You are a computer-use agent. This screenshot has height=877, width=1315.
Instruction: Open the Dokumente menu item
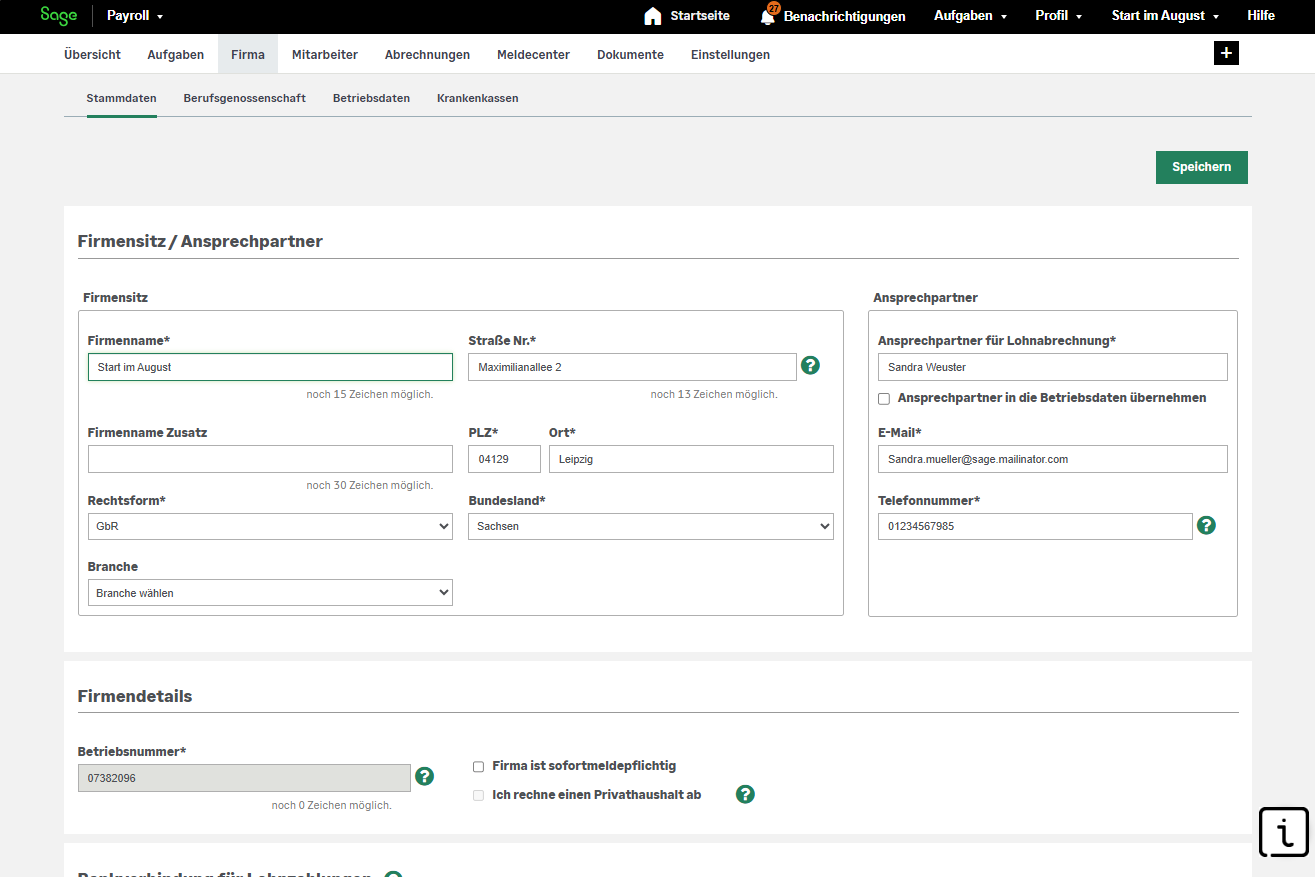(x=630, y=55)
